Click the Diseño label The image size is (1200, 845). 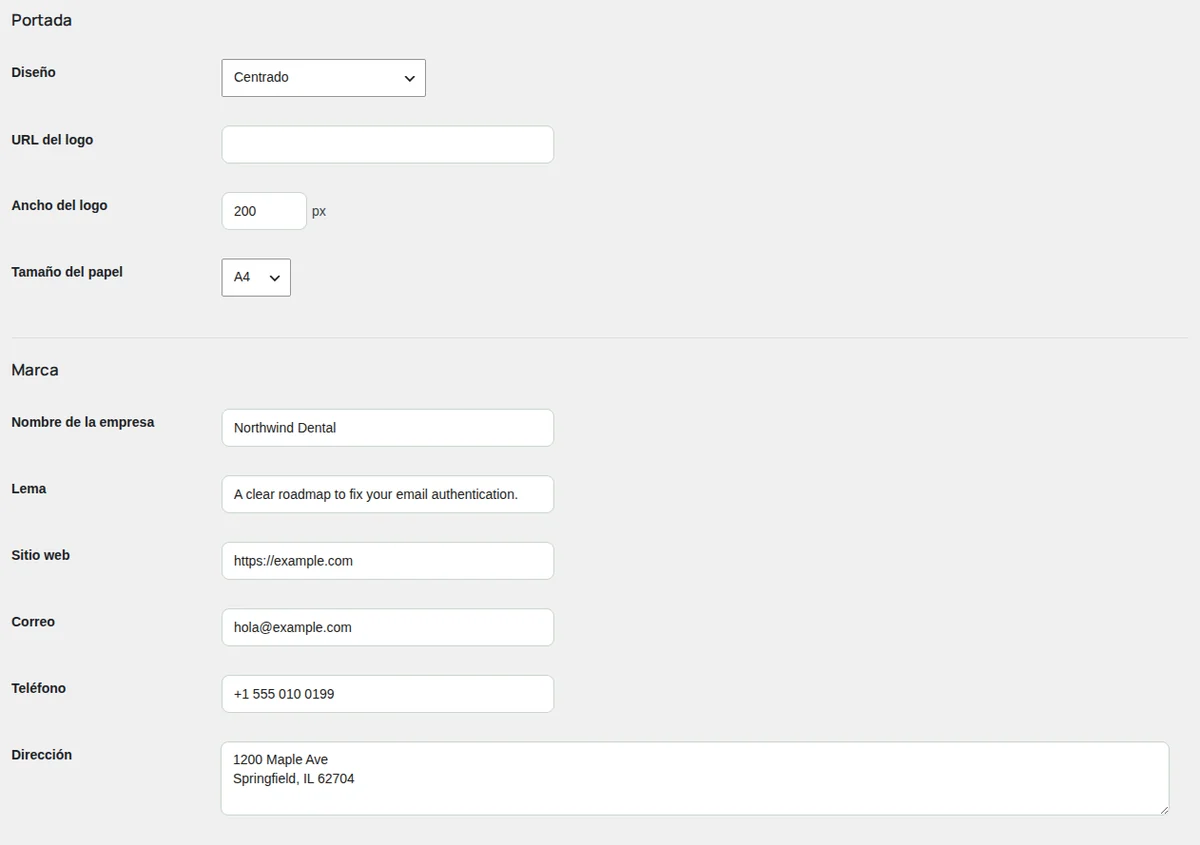tap(34, 73)
